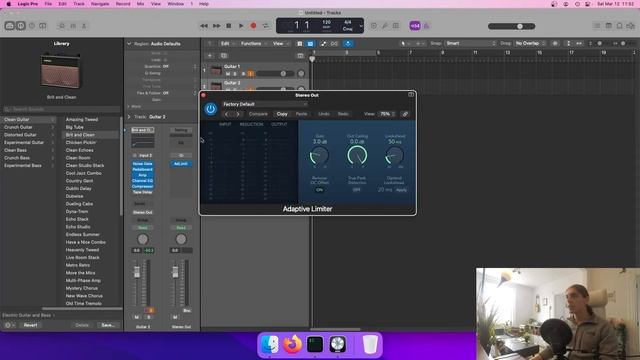This screenshot has width=640, height=360.
Task: Open the Tuner in the control bar
Action: pyautogui.click(x=385, y=26)
